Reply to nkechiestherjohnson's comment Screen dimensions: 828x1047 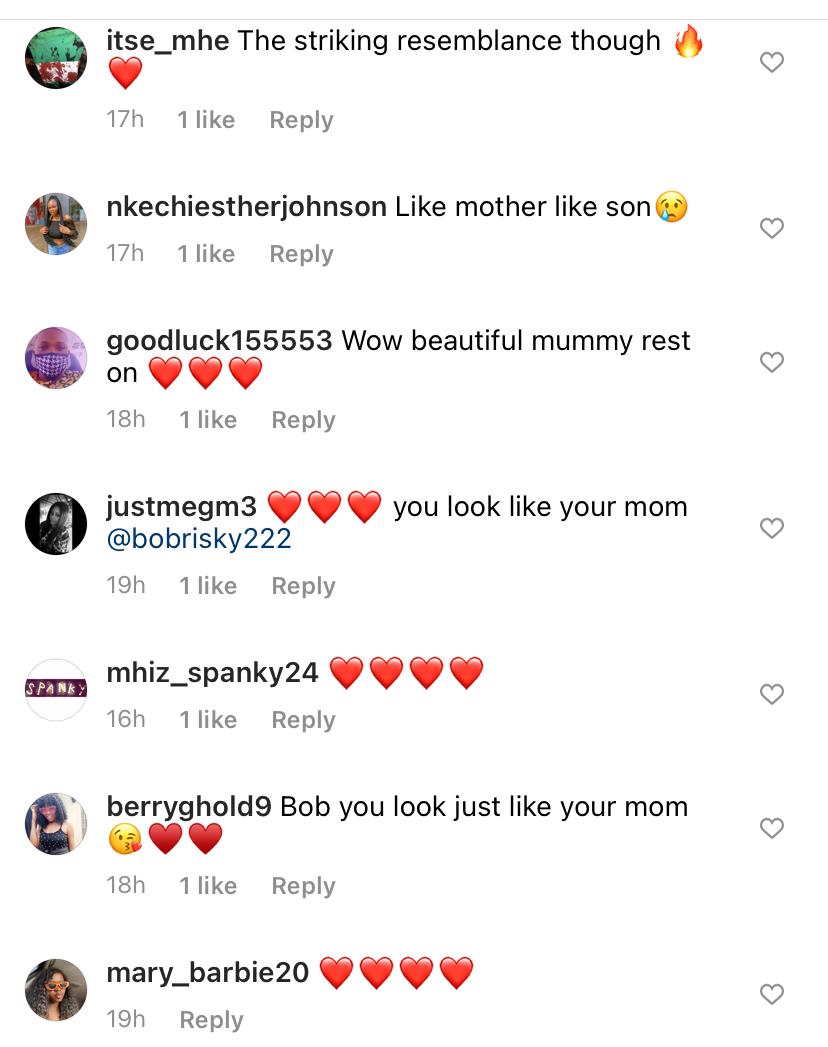[301, 254]
